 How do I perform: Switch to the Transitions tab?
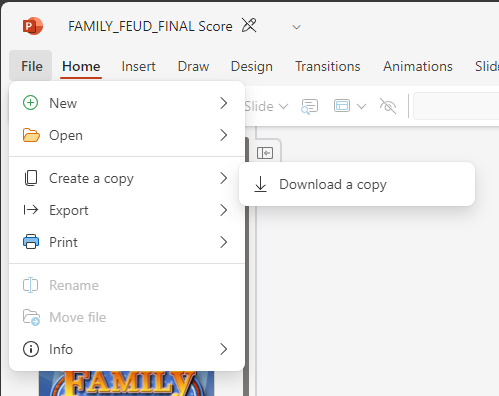click(327, 66)
